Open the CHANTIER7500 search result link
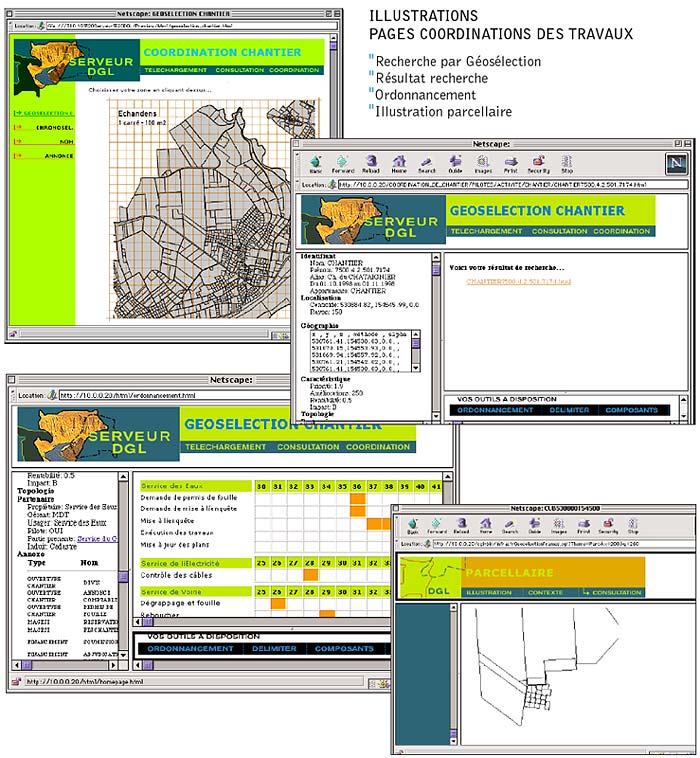The image size is (700, 758). (x=518, y=281)
